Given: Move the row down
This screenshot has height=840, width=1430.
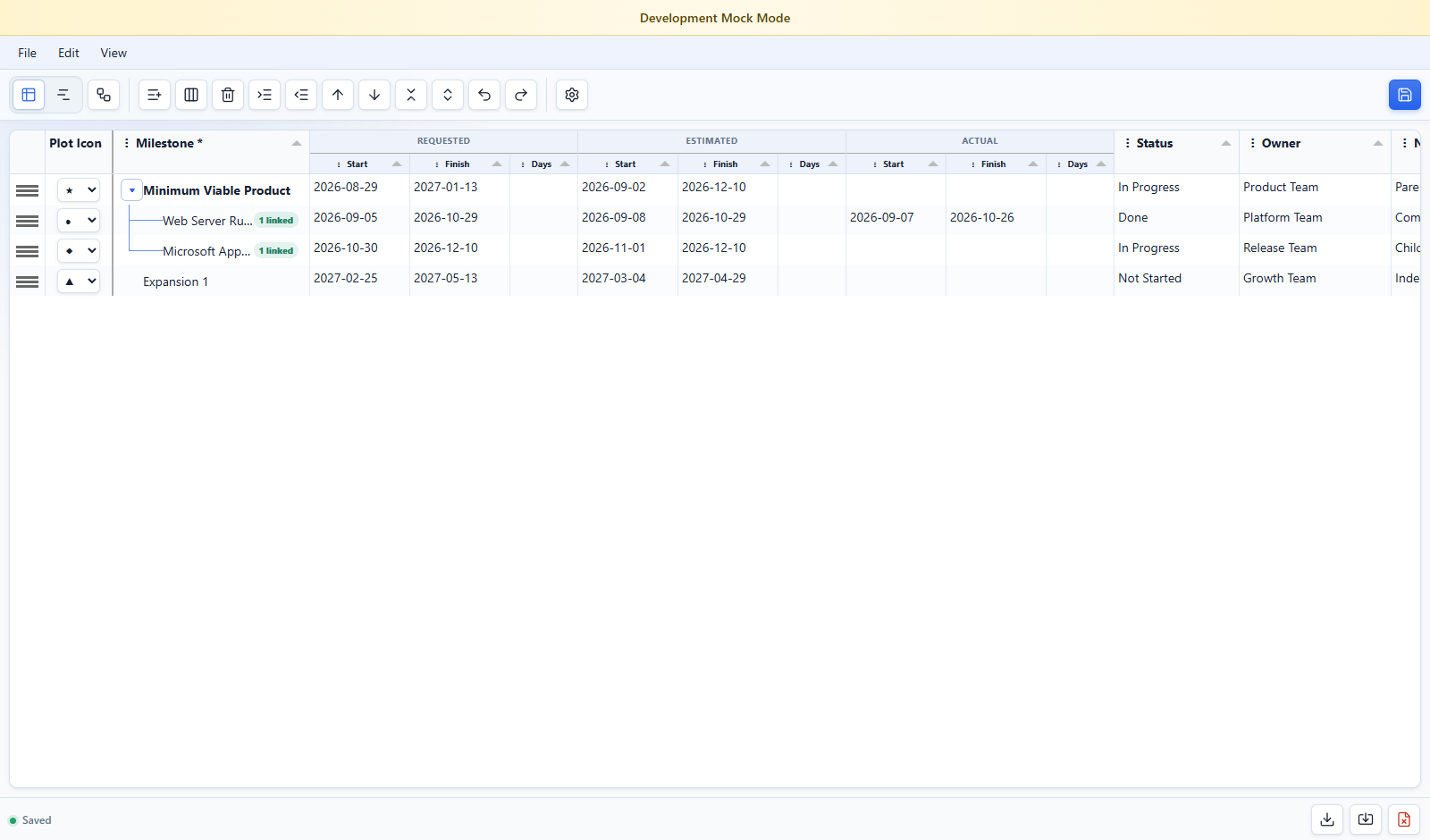Looking at the screenshot, I should [x=374, y=95].
